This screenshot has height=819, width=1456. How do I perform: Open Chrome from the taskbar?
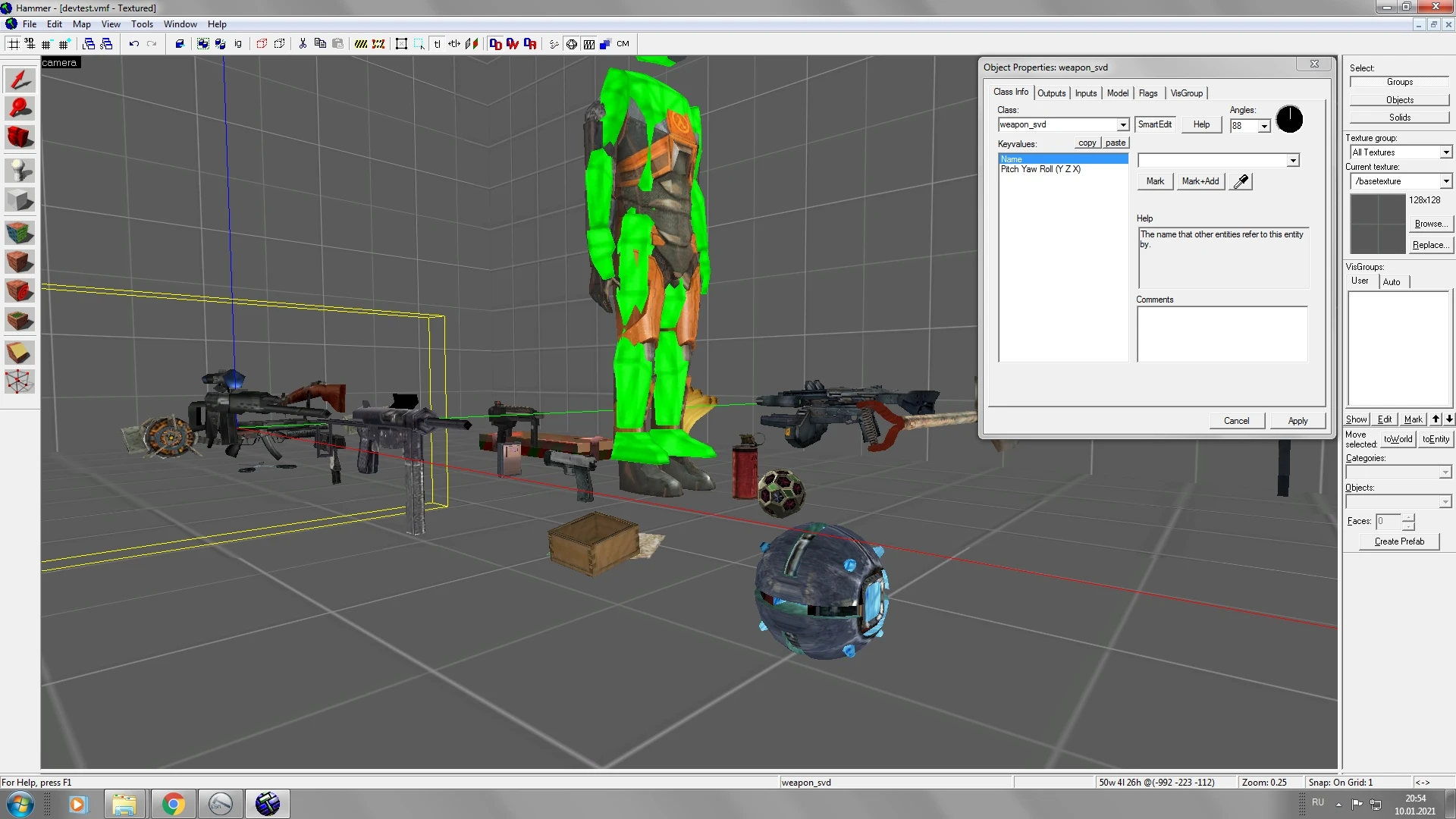[173, 803]
